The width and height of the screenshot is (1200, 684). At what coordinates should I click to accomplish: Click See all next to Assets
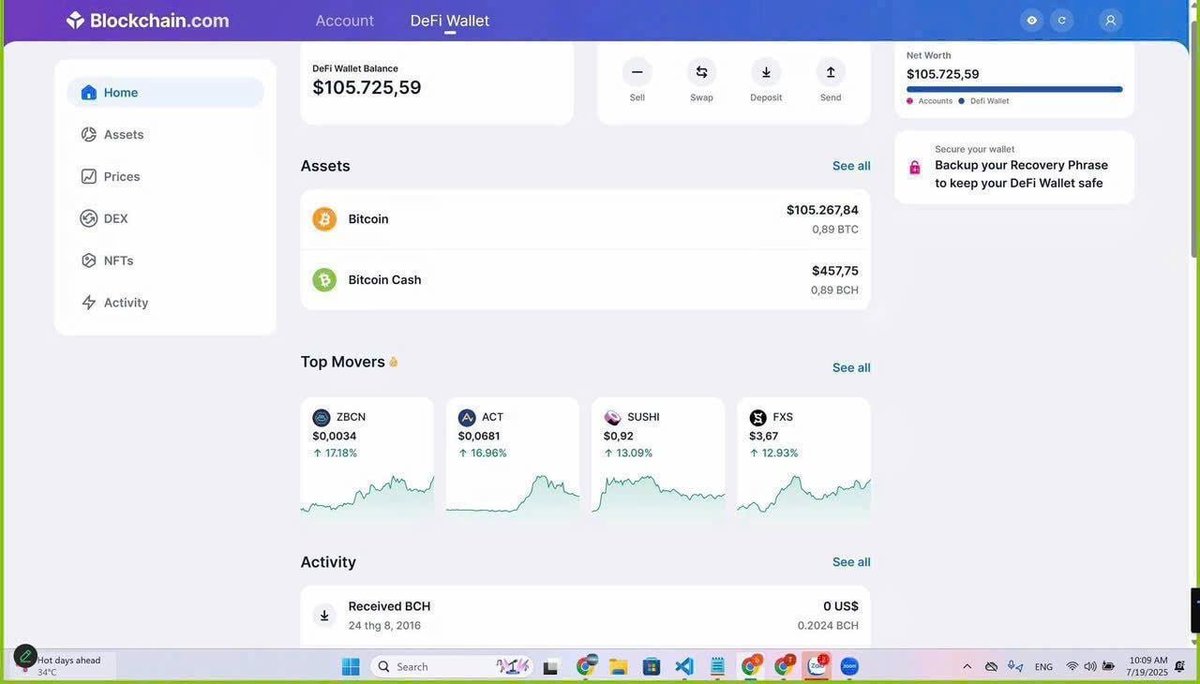click(x=851, y=166)
